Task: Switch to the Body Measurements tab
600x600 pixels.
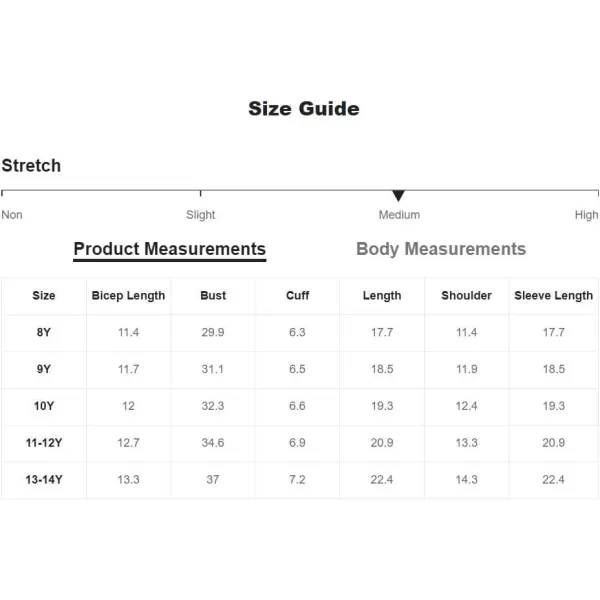Action: click(x=441, y=249)
